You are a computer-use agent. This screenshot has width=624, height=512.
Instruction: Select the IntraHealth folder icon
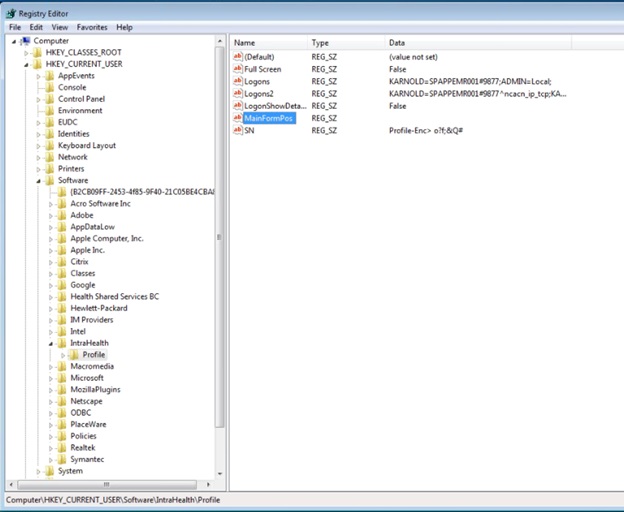click(x=62, y=343)
